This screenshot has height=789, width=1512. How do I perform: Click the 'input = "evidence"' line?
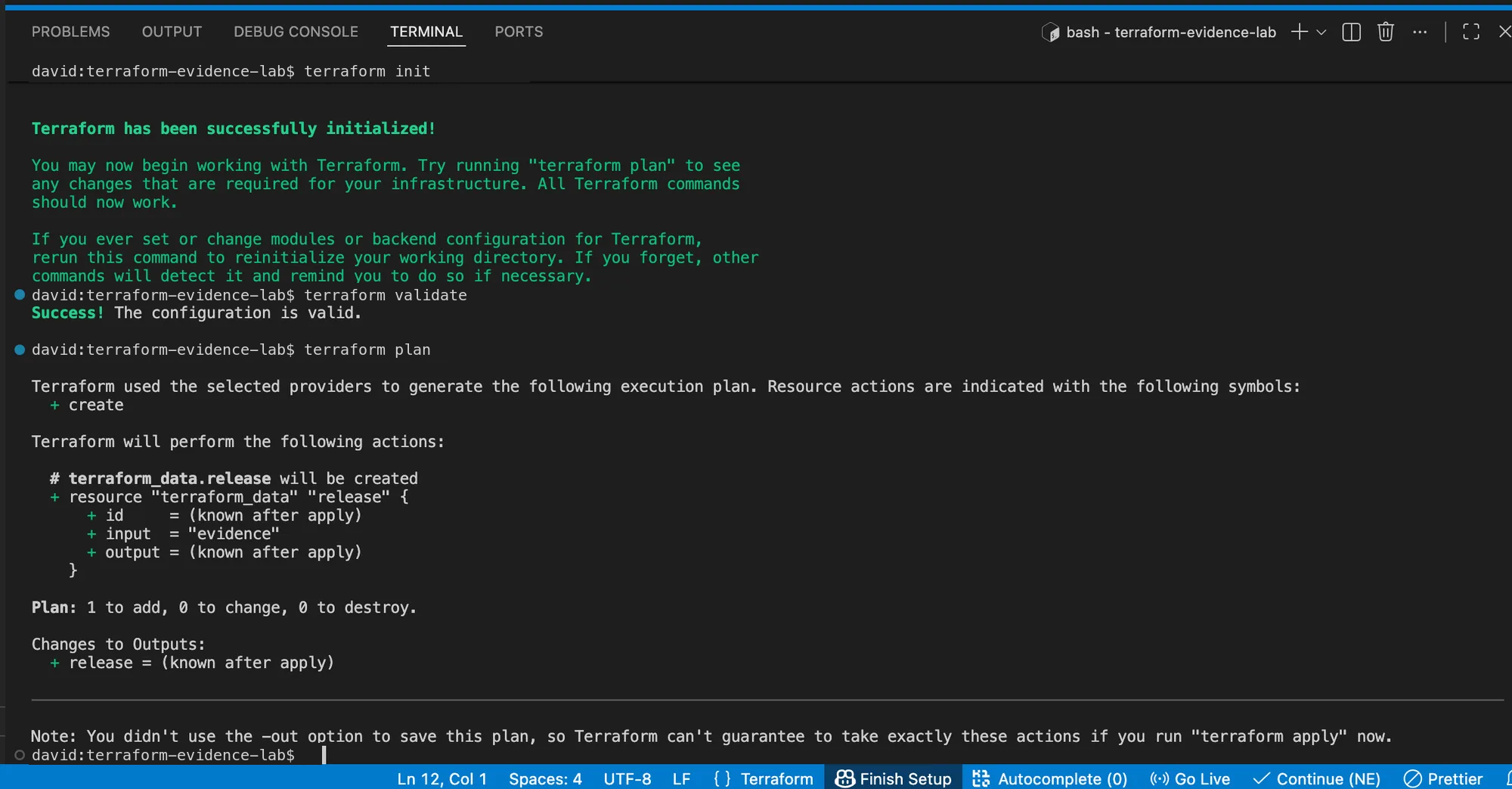pyautogui.click(x=183, y=534)
